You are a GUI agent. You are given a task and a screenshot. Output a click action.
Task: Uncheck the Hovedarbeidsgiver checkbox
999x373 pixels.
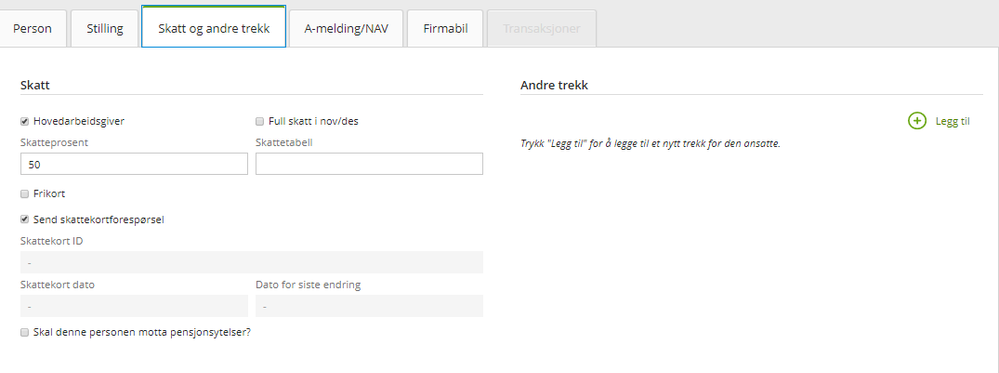[x=25, y=121]
